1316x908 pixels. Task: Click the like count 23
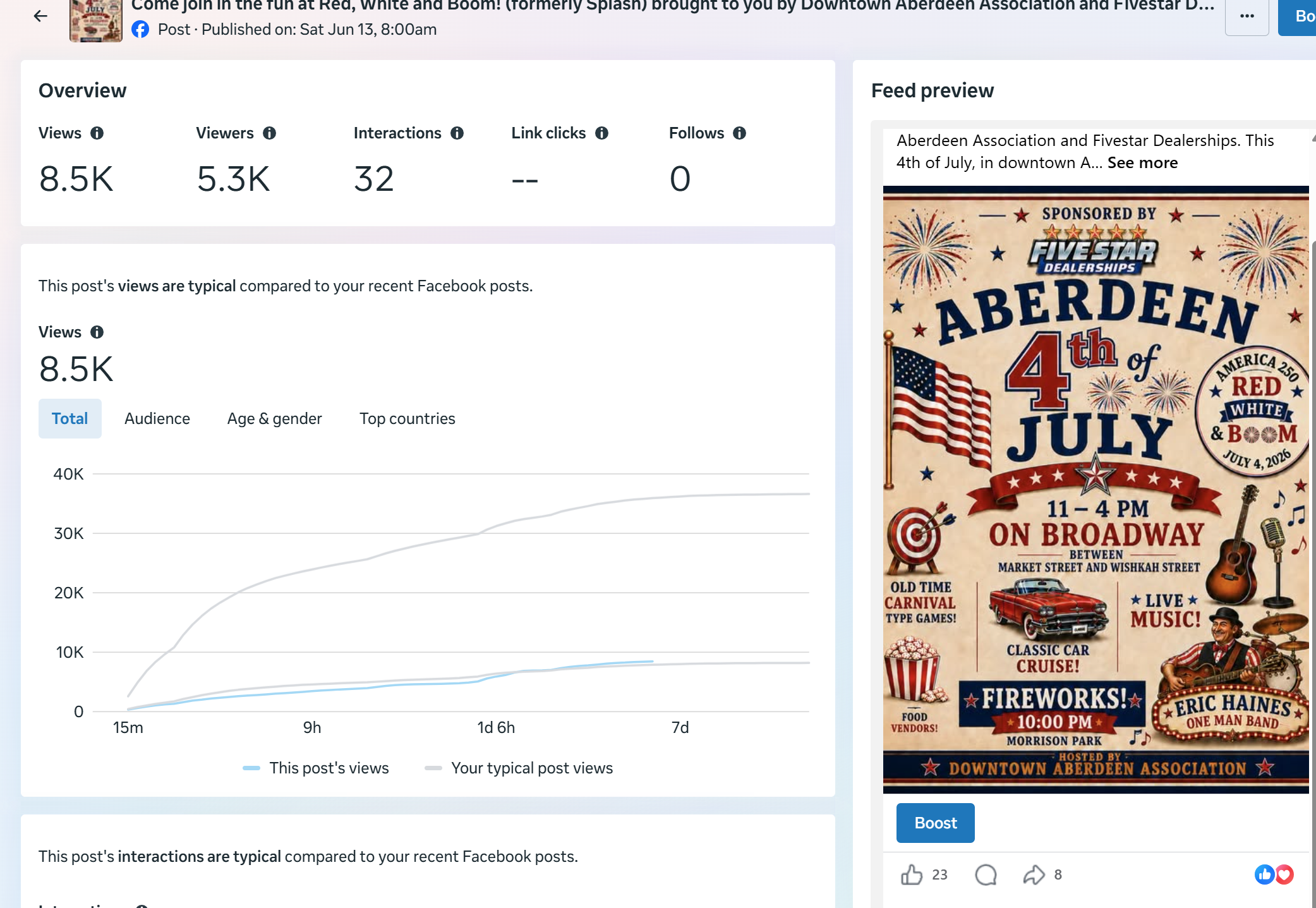pos(939,875)
